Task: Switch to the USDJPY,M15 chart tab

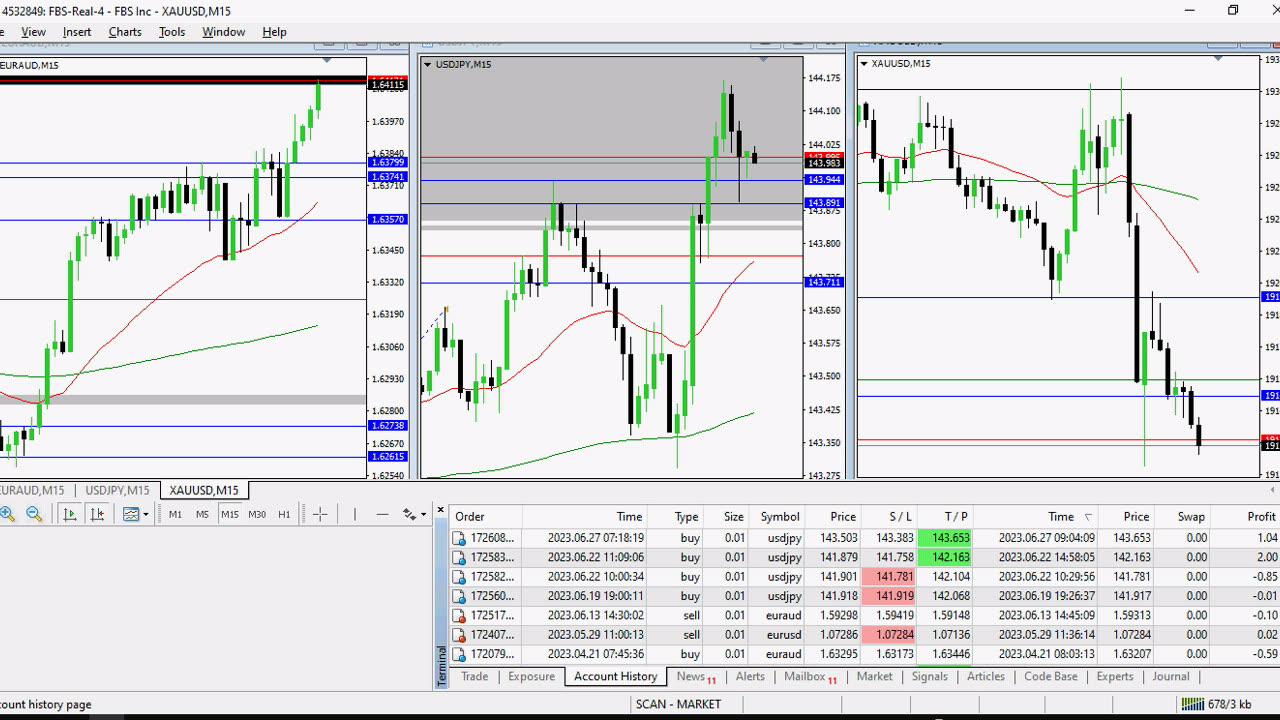Action: pos(117,490)
